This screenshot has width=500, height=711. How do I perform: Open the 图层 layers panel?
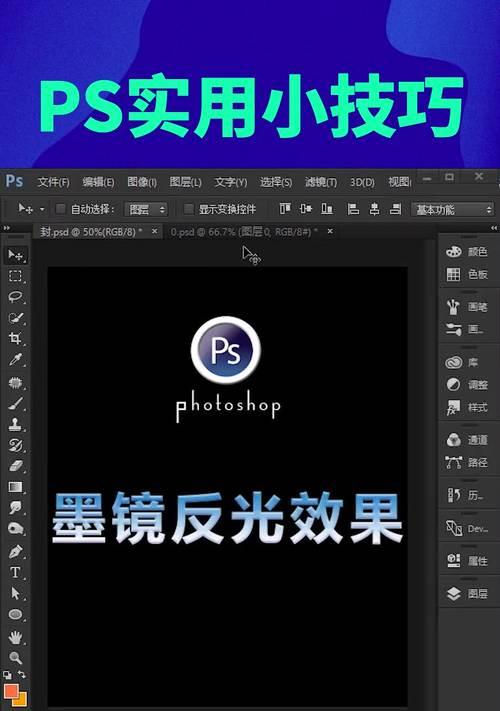467,594
